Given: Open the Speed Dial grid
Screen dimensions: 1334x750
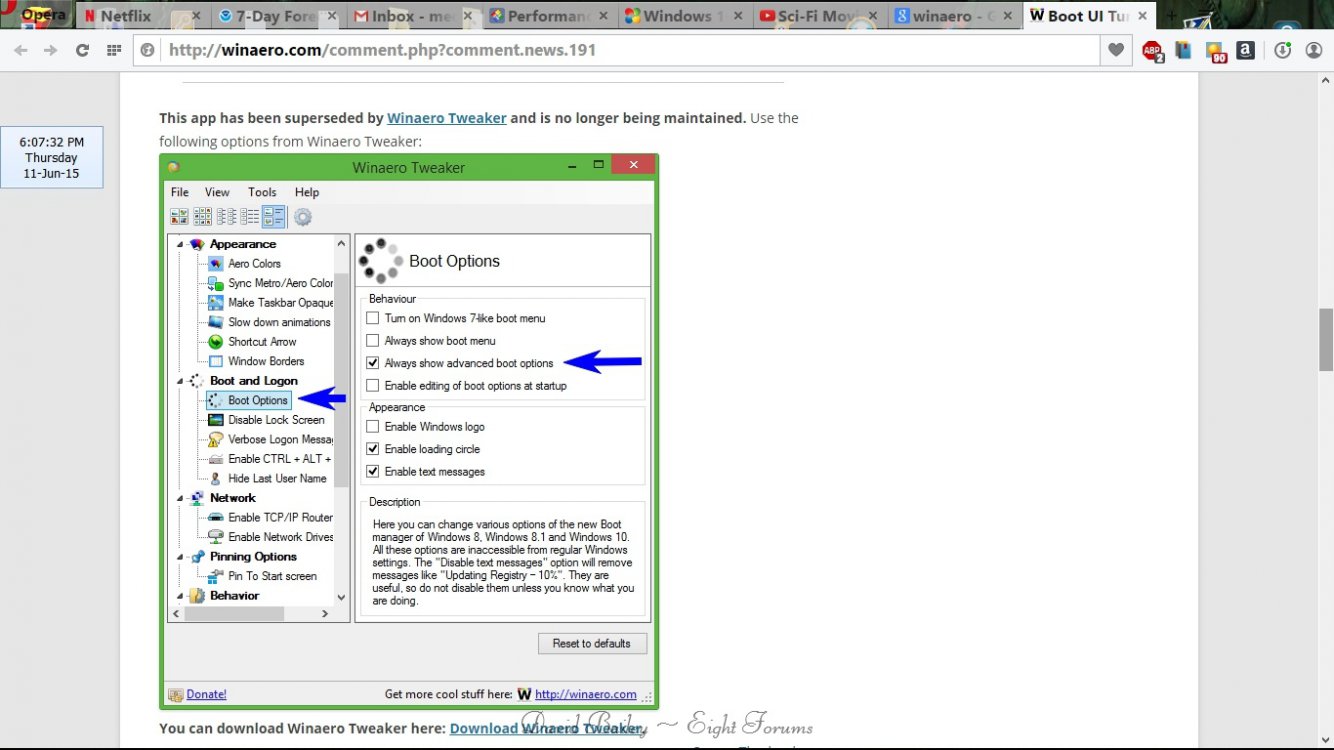Looking at the screenshot, I should [x=114, y=50].
